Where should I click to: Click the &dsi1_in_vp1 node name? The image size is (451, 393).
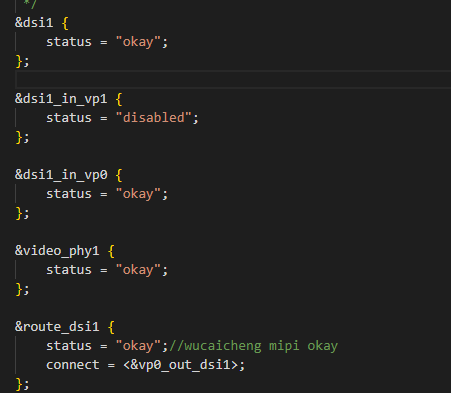coord(61,99)
